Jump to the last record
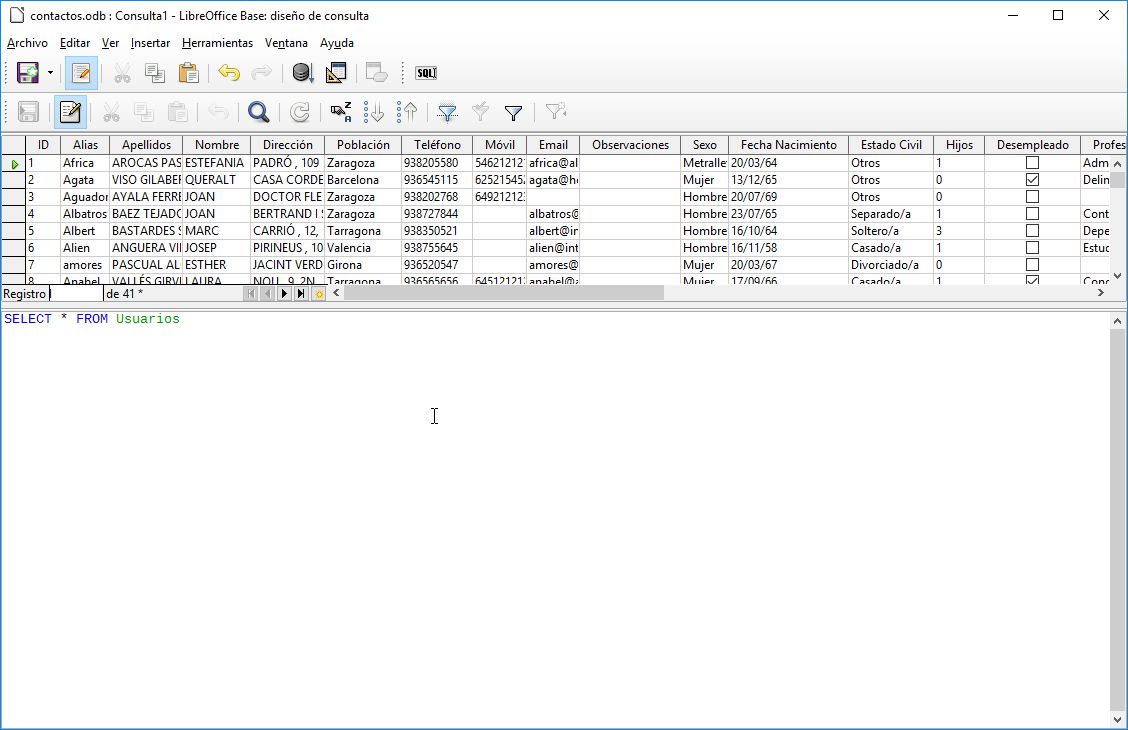1128x730 pixels. 300,293
